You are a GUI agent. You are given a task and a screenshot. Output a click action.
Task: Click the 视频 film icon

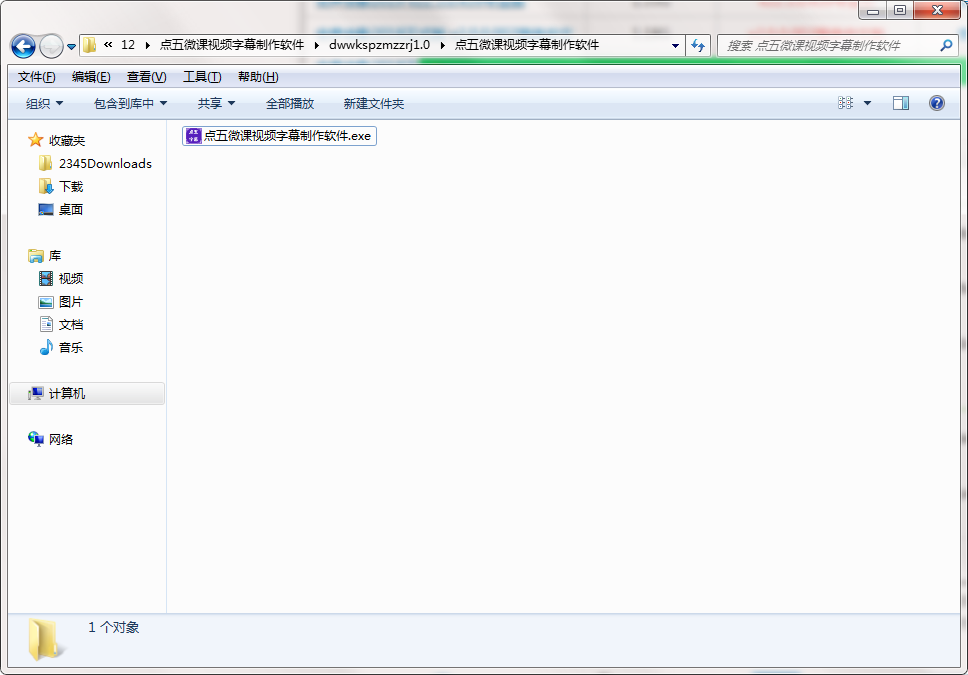tap(46, 279)
